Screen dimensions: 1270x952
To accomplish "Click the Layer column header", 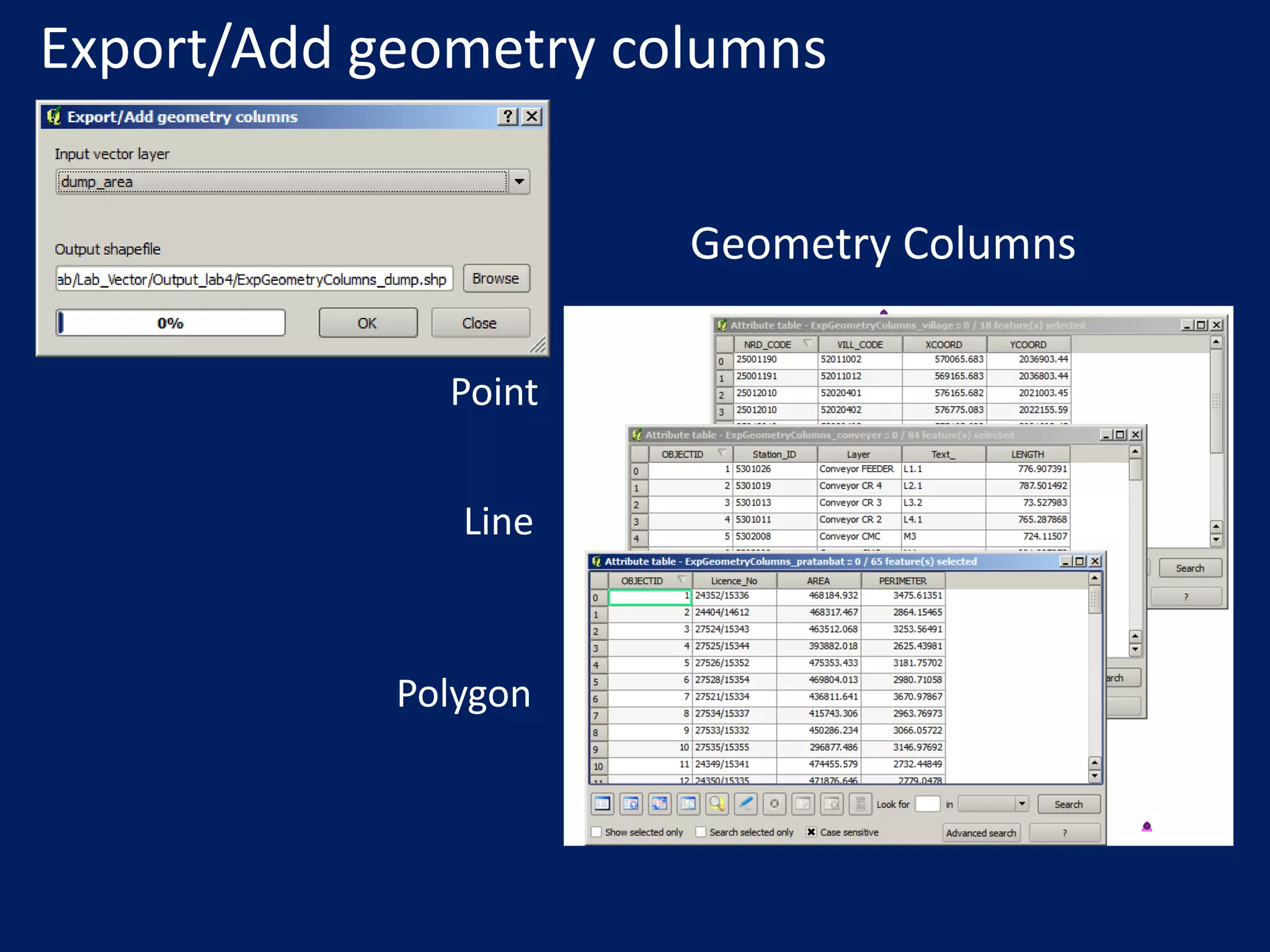I will point(859,454).
